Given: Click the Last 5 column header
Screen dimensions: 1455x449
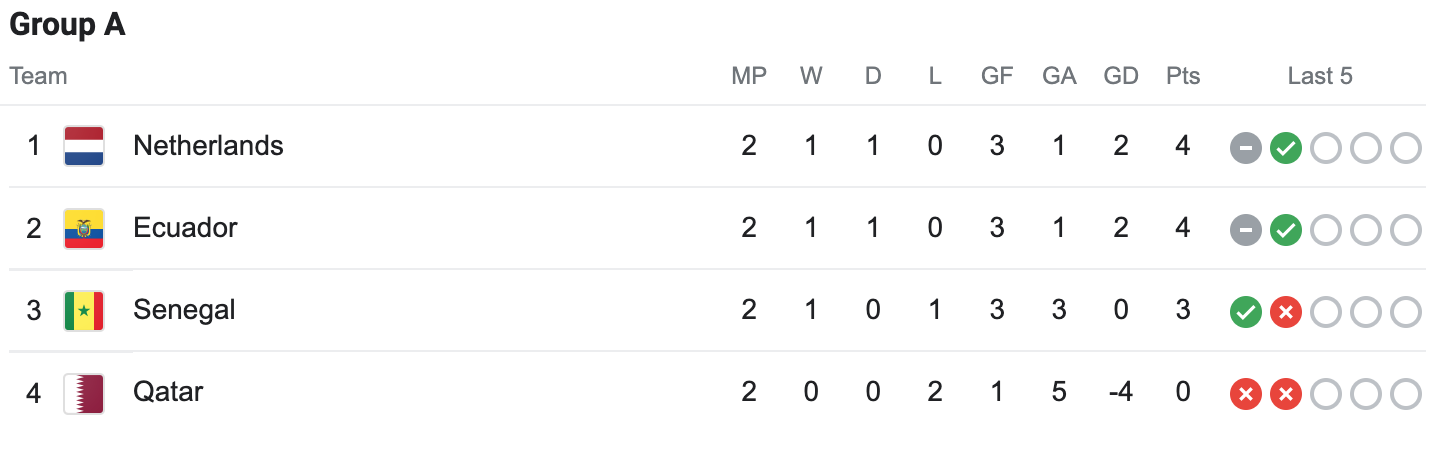Looking at the screenshot, I should pyautogui.click(x=1320, y=76).
